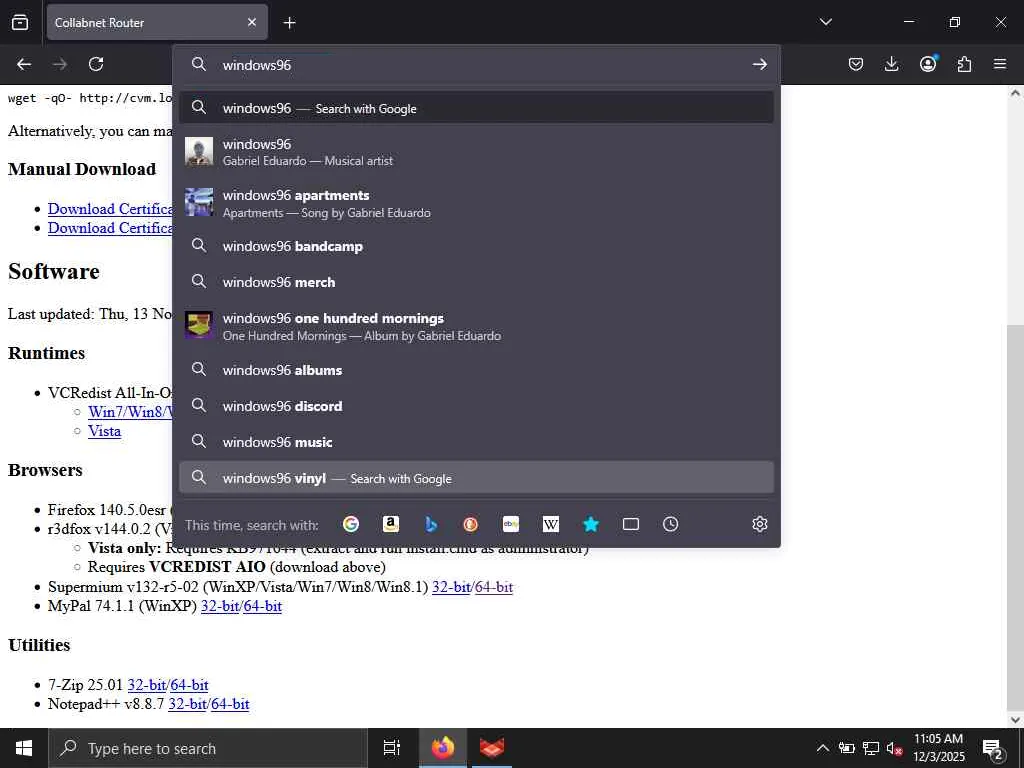The height and width of the screenshot is (768, 1024).
Task: Reload the current page
Action: pos(96,64)
